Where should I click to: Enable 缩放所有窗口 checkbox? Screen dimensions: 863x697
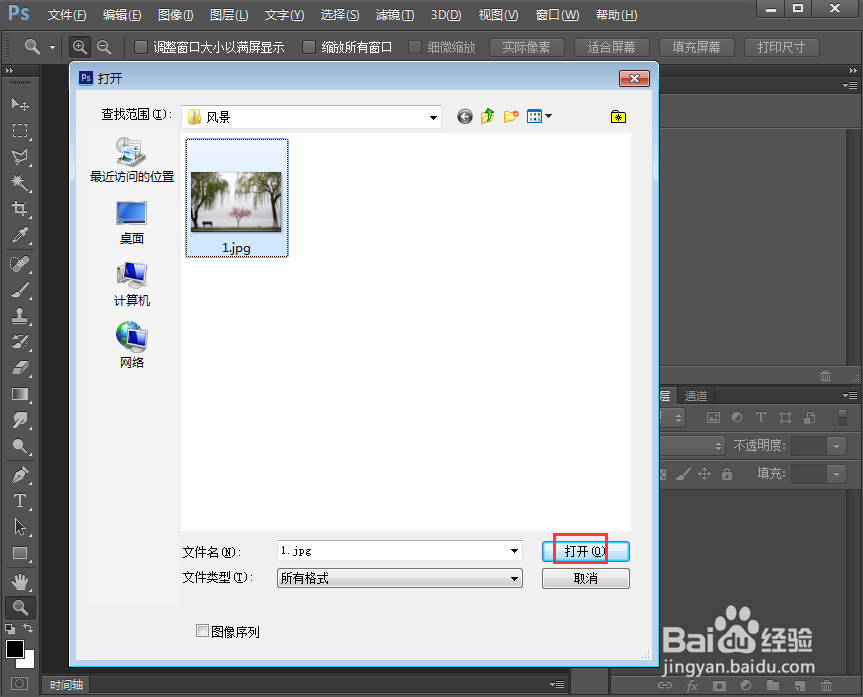(x=309, y=47)
